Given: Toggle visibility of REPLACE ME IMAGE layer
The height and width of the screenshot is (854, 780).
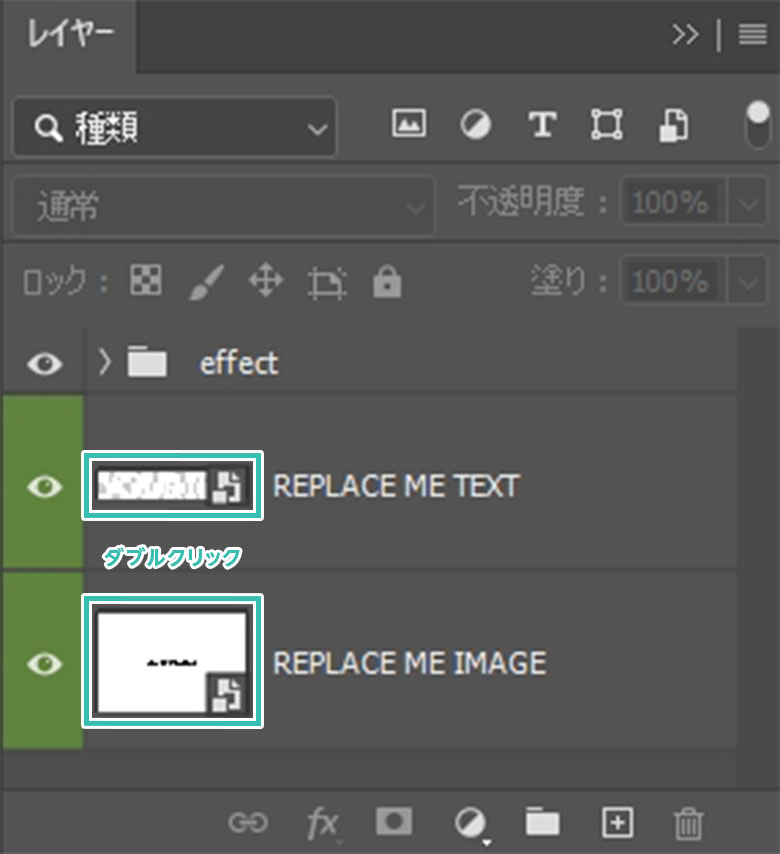Looking at the screenshot, I should 43,664.
